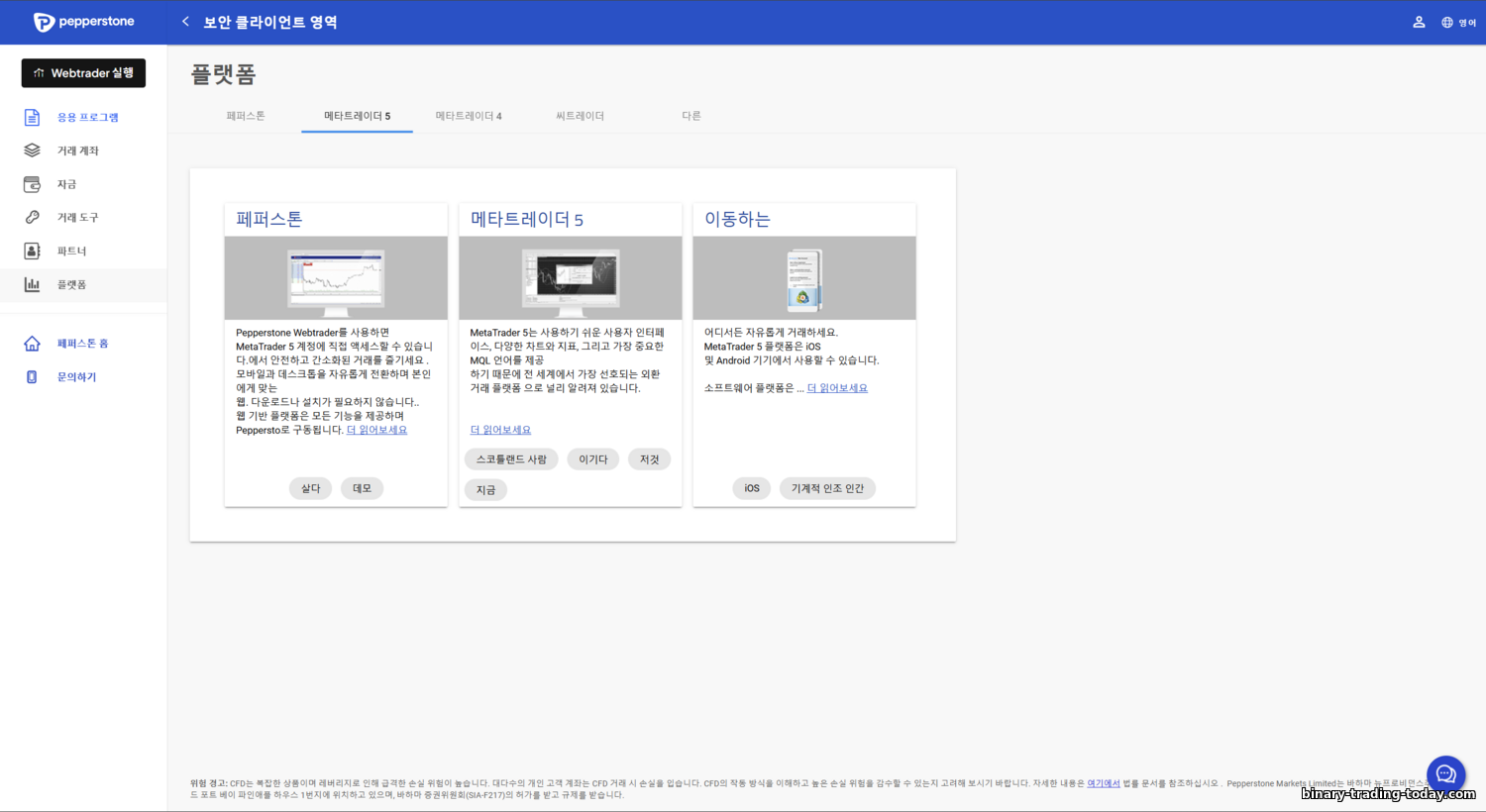Go to 페퍼스톤 홈 home icon

tap(32, 344)
